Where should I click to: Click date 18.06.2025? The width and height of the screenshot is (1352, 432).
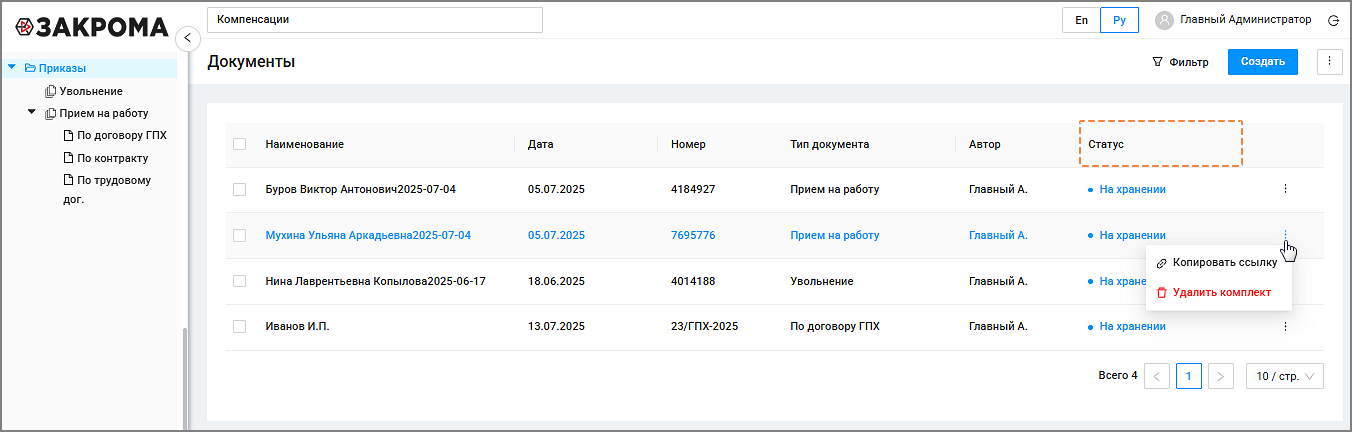556,281
